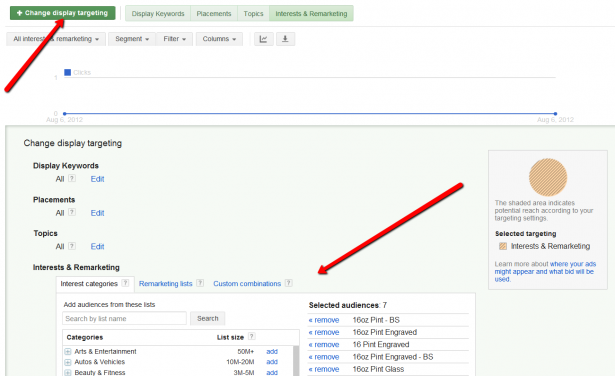The width and height of the screenshot is (615, 376).
Task: Edit Placements targeting
Action: point(97,213)
